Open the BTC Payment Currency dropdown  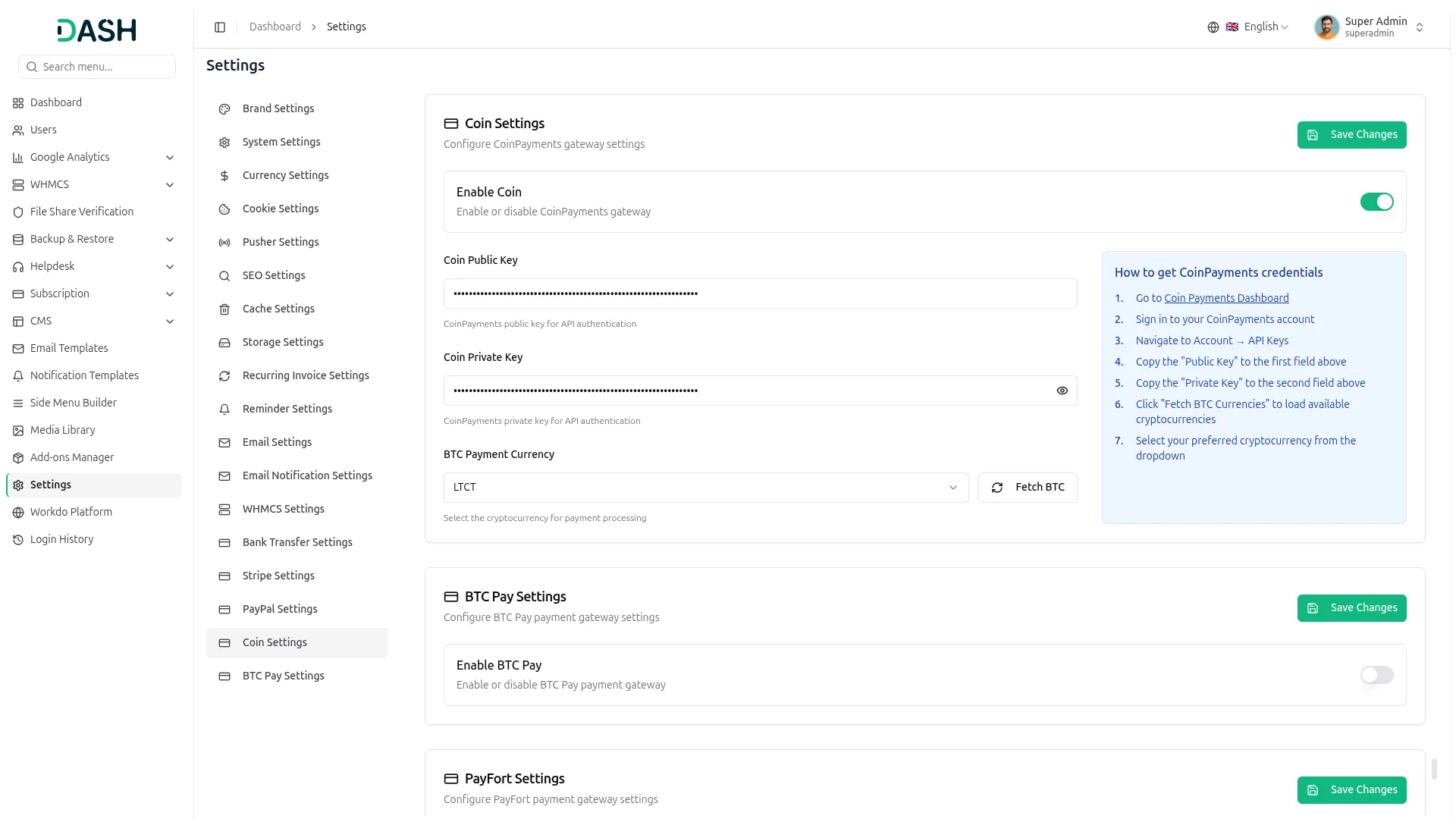pos(706,488)
